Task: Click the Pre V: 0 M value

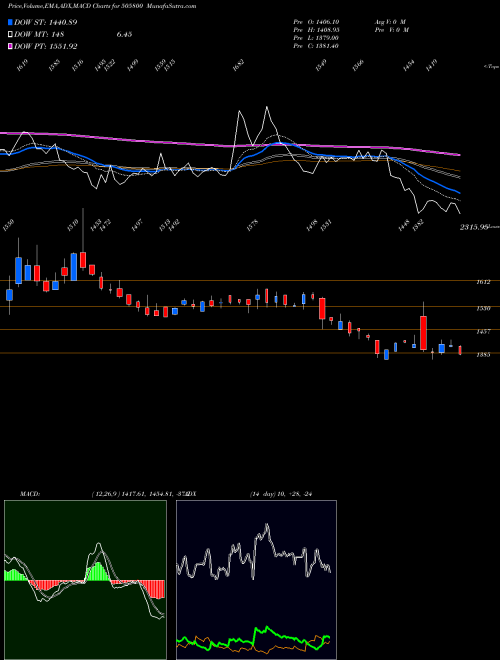Action: point(392,30)
